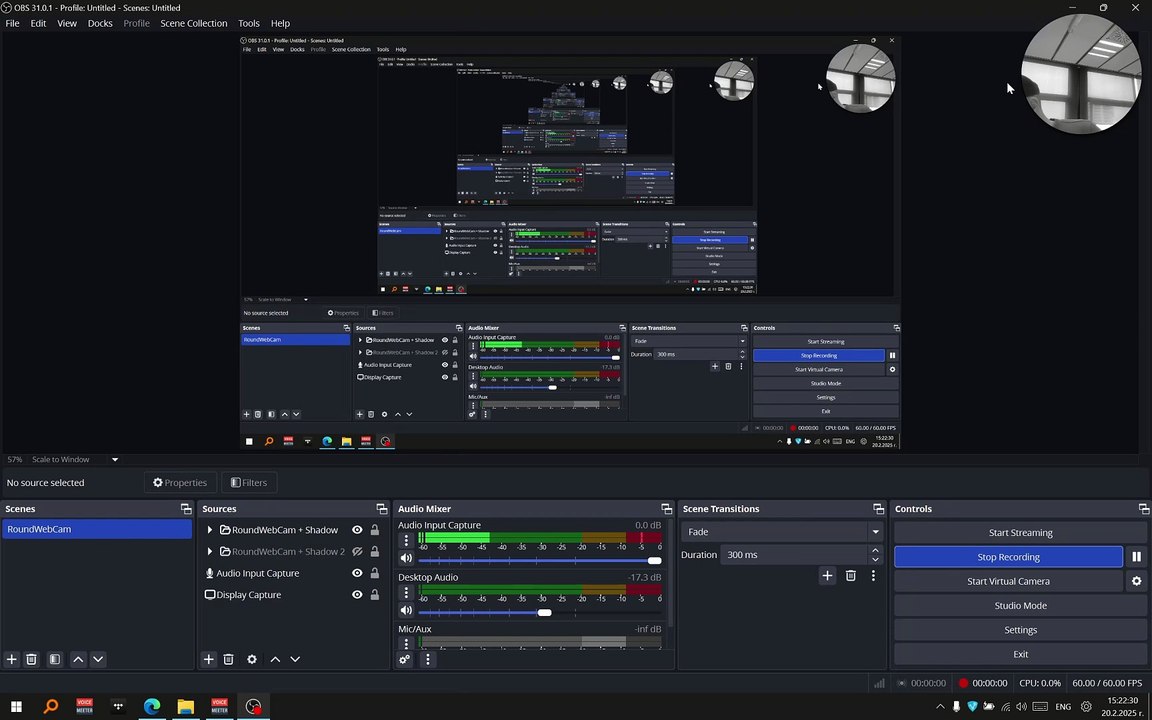Open Microsoft Edge from the taskbar
The width and height of the screenshot is (1152, 720).
click(152, 707)
